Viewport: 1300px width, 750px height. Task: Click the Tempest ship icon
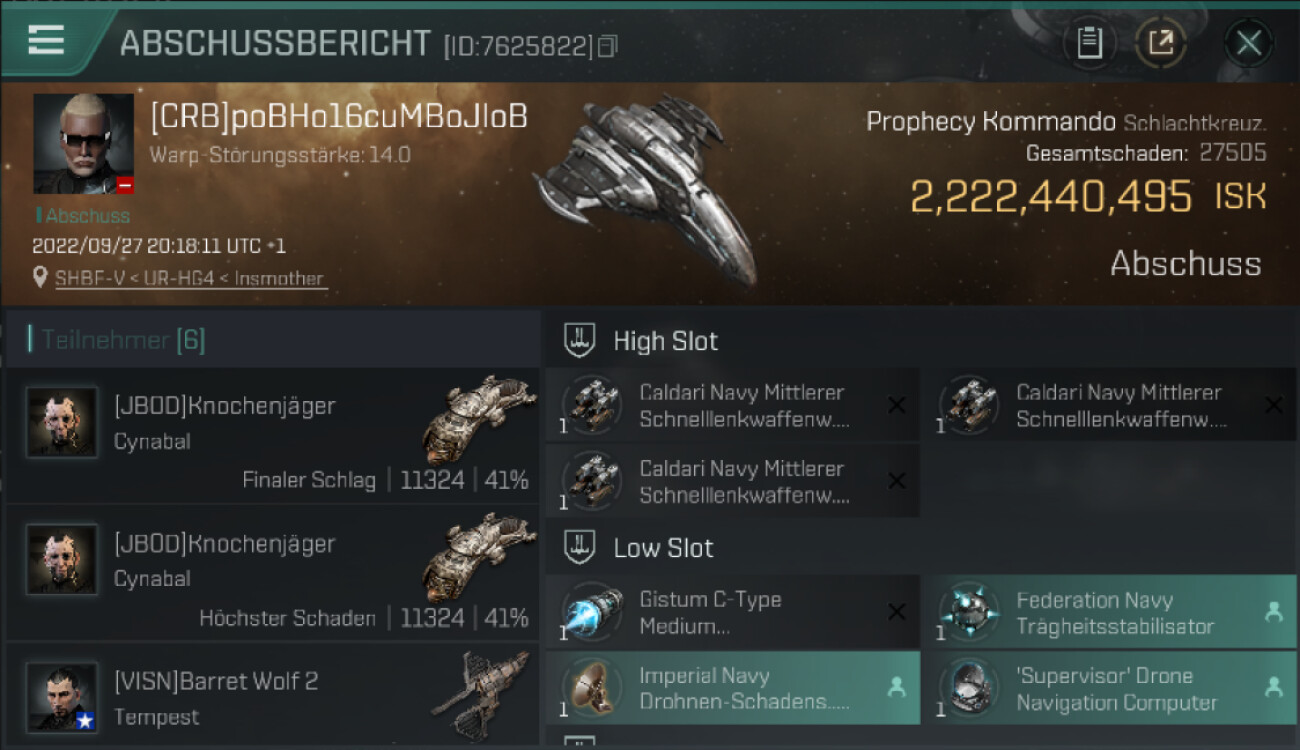(480, 695)
